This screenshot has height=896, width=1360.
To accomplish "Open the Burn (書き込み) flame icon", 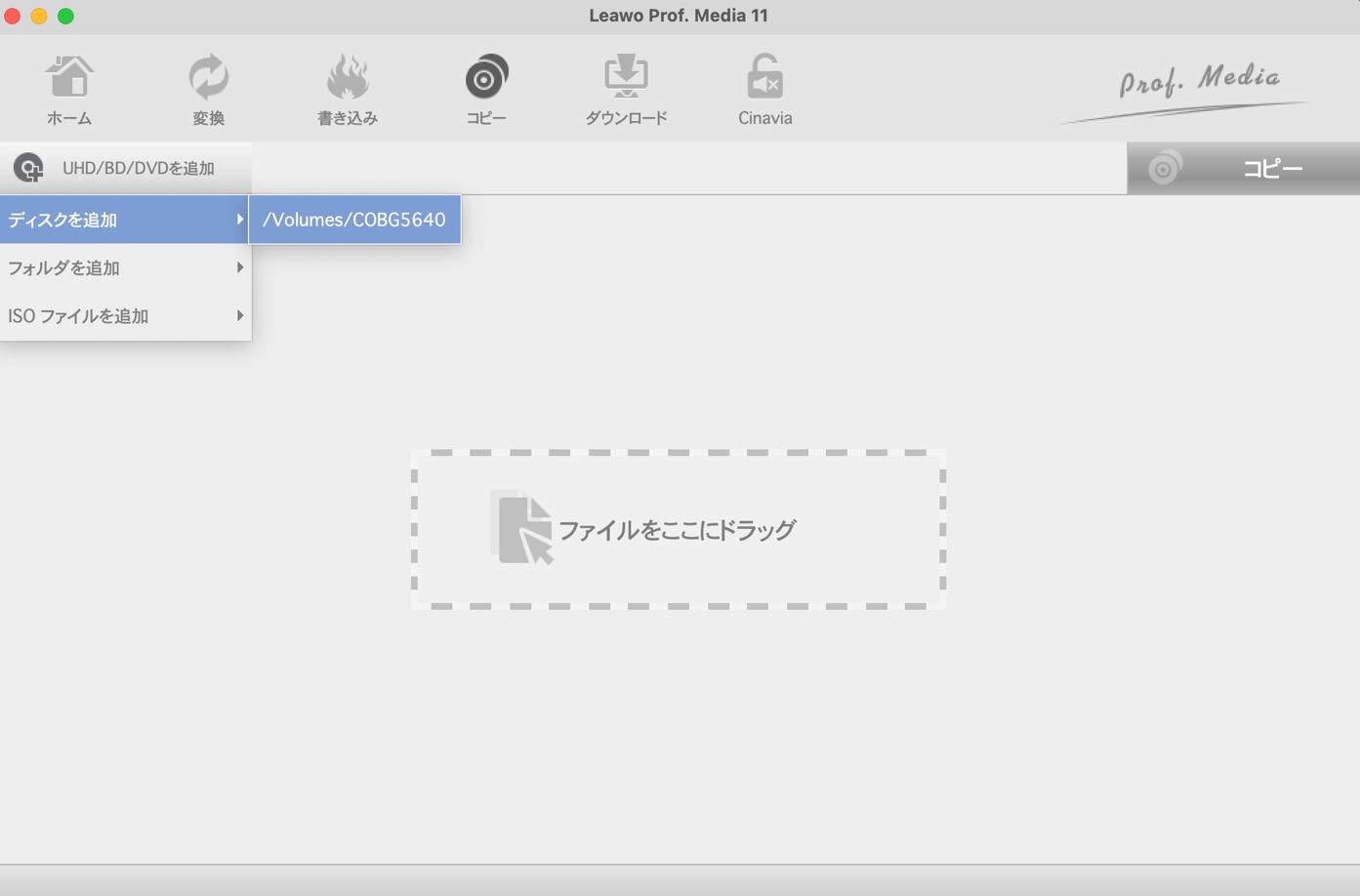I will click(x=348, y=77).
